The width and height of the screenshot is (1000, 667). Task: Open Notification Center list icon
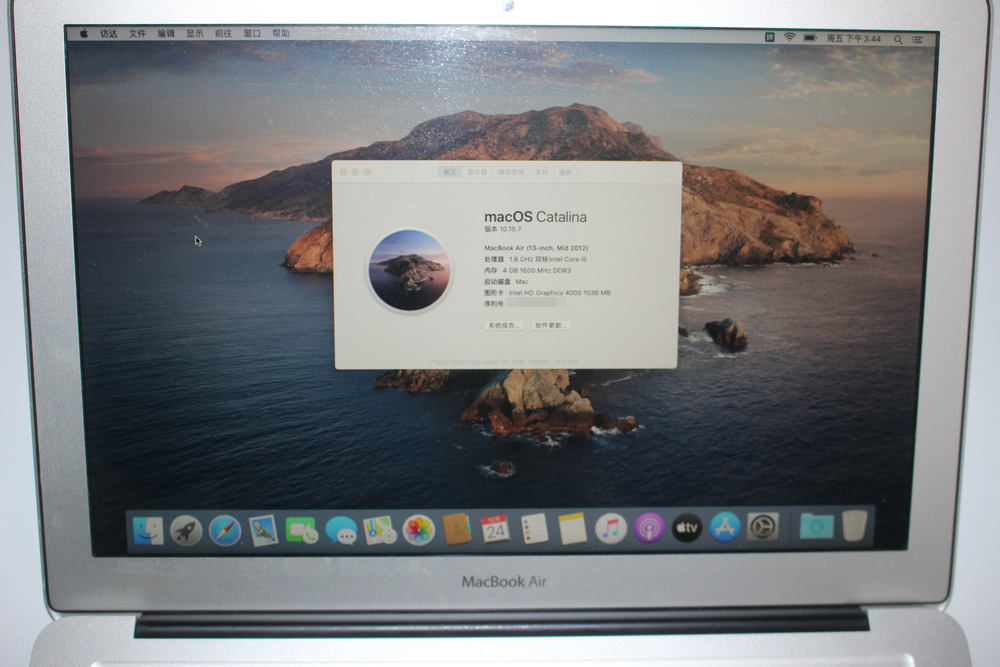(x=917, y=40)
